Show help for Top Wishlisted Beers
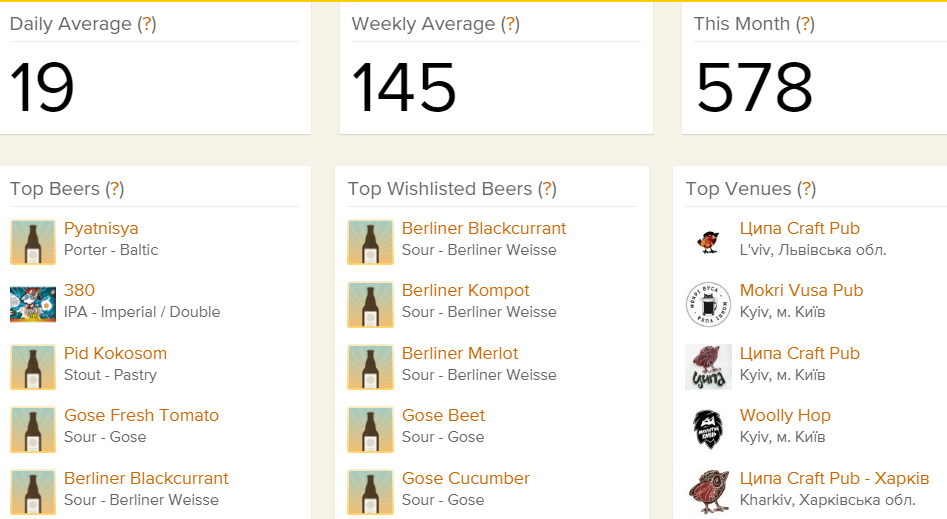The width and height of the screenshot is (947, 519). tap(547, 189)
